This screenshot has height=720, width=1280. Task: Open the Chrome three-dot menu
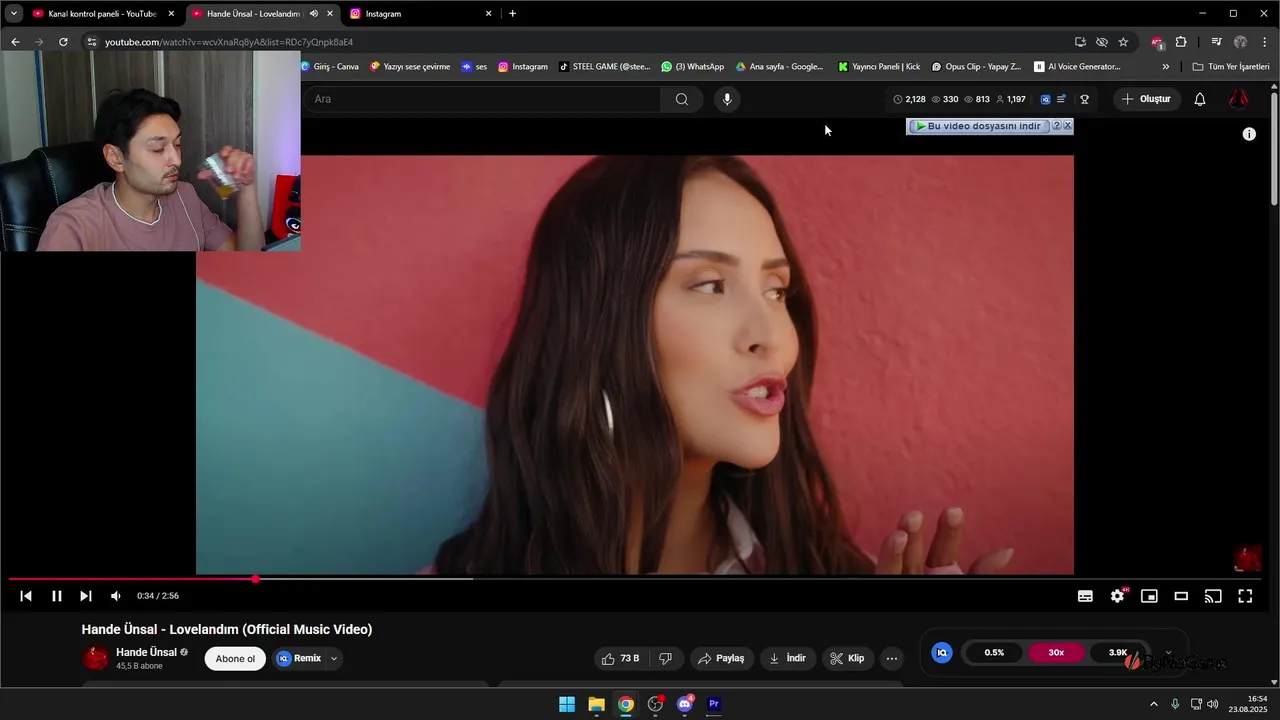click(1265, 42)
